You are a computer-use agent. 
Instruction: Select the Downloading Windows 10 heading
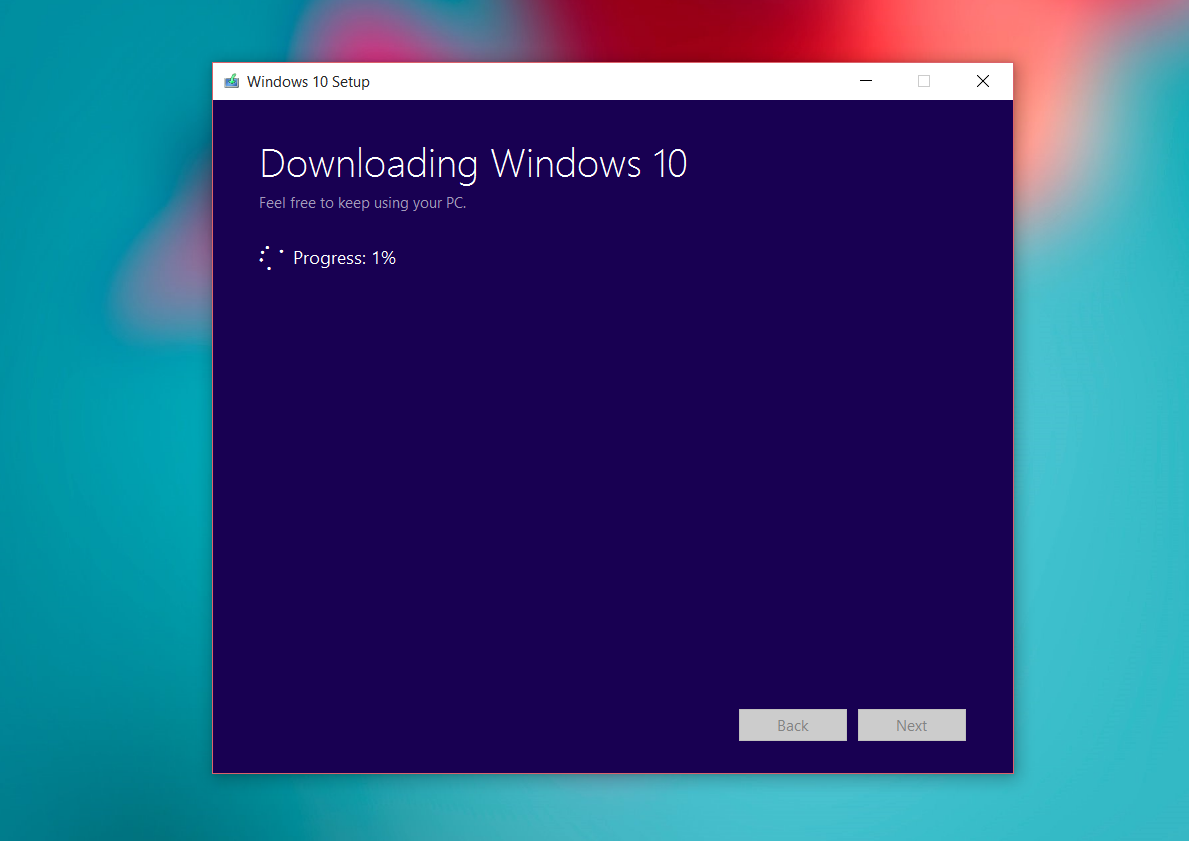coord(473,164)
